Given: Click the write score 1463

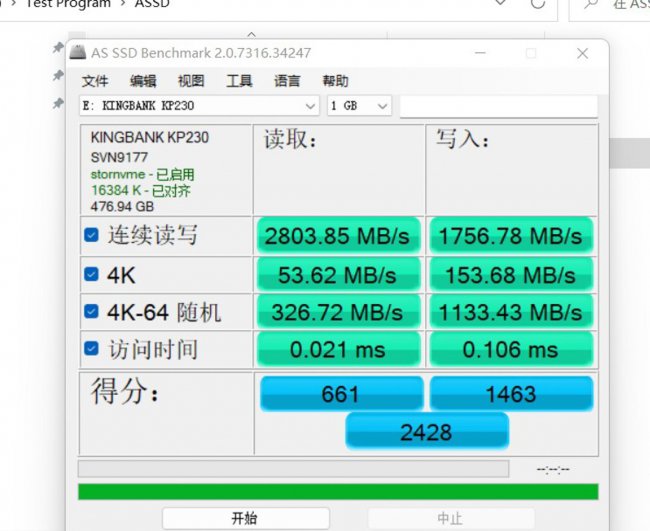Looking at the screenshot, I should click(512, 393).
